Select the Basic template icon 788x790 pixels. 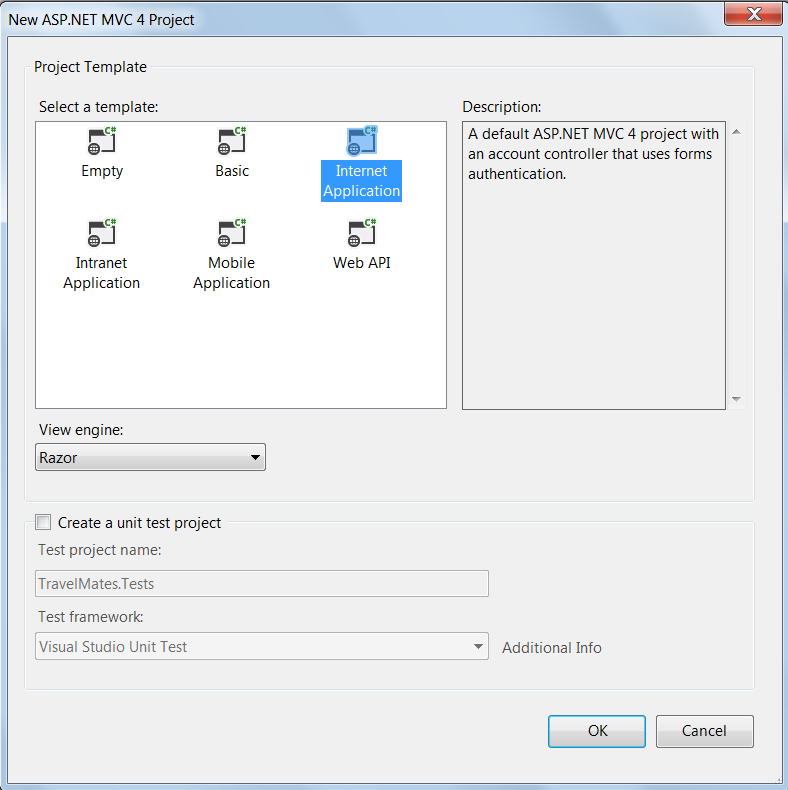pyautogui.click(x=232, y=141)
